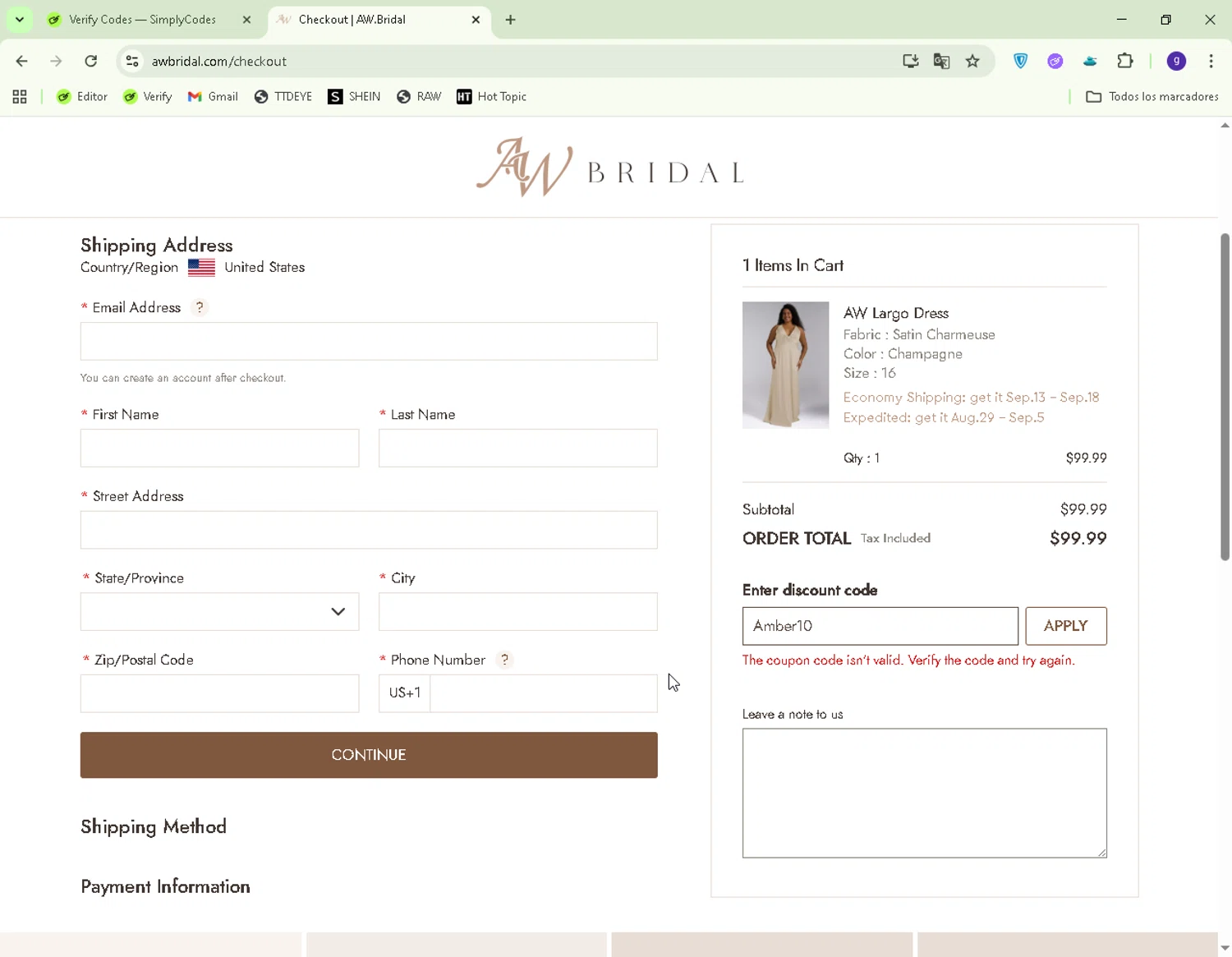Switch to Verify Codes — SimplyCodes tab

click(141, 20)
